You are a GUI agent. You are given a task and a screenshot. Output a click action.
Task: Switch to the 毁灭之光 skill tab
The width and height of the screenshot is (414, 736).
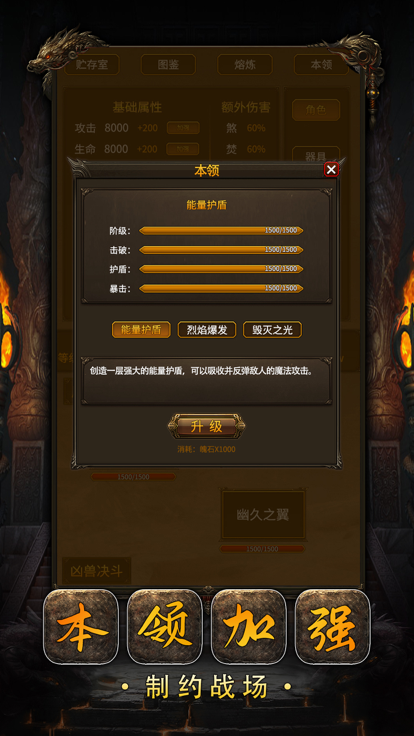tap(272, 330)
